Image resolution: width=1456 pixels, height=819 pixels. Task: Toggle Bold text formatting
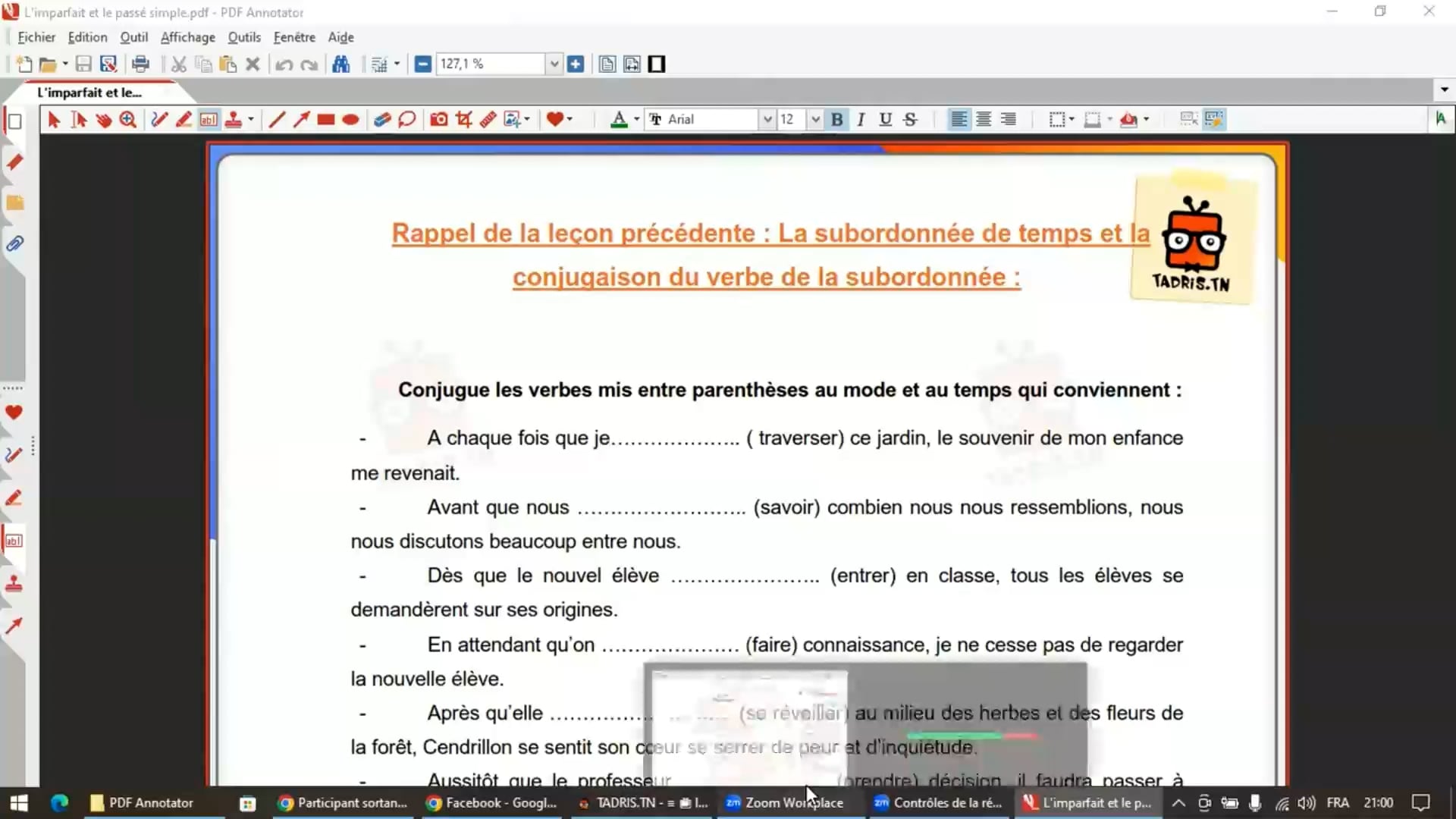(836, 119)
